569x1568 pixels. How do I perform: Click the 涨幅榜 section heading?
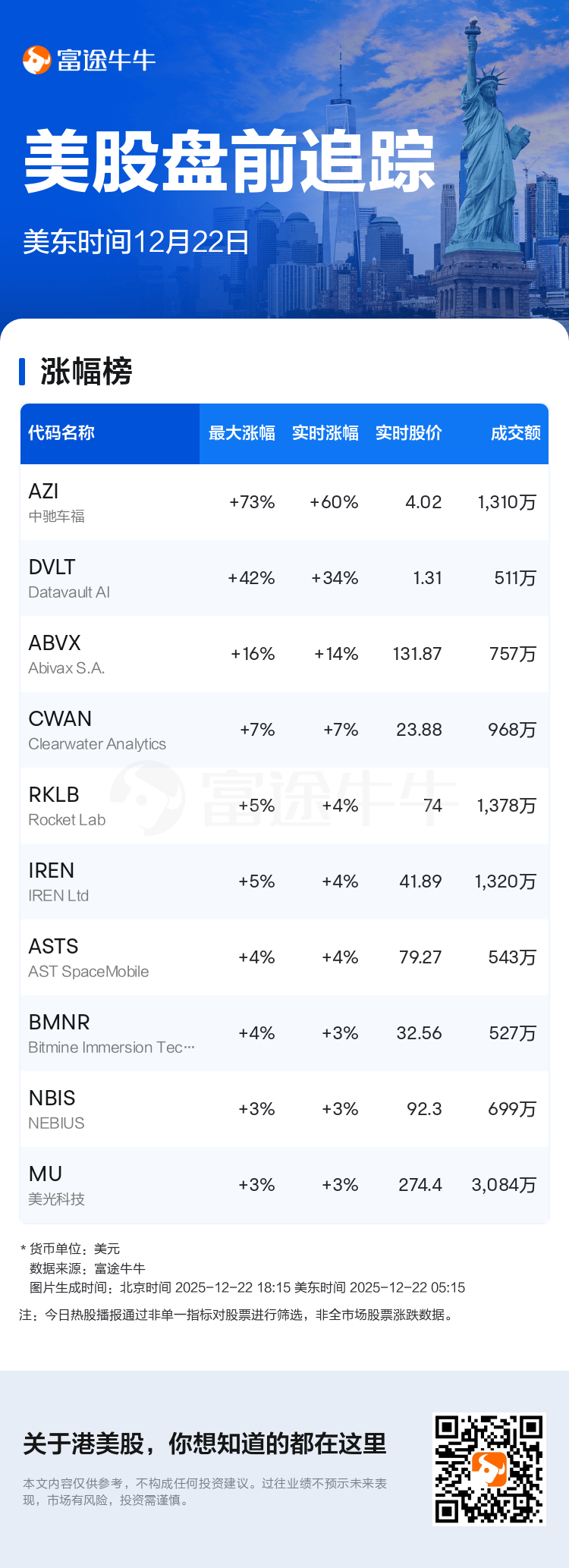coord(86,372)
